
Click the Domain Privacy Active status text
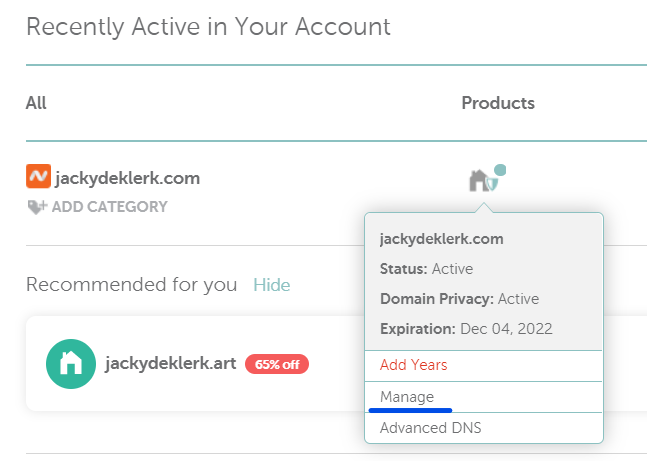tap(518, 299)
